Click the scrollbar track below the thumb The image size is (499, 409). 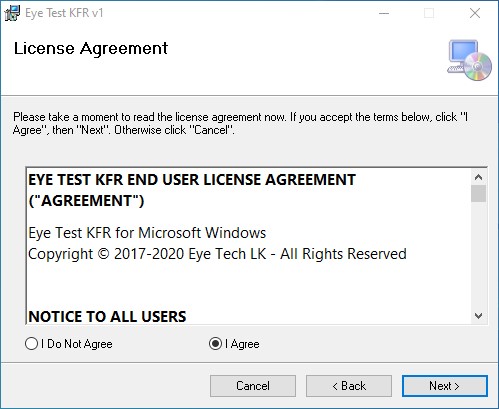tap(479, 255)
